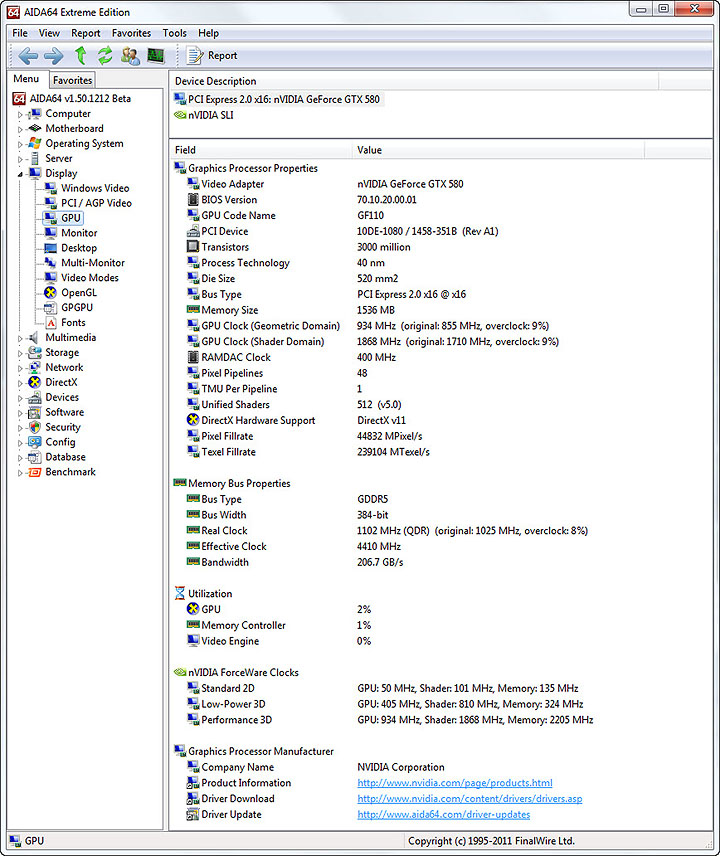This screenshot has width=720, height=856.
Task: Click the AIDA64 application icon in the title bar
Action: tap(14, 11)
